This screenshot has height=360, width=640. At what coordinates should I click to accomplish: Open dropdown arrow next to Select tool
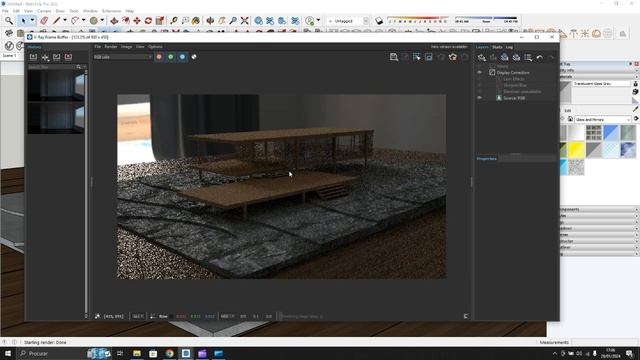pos(32,20)
